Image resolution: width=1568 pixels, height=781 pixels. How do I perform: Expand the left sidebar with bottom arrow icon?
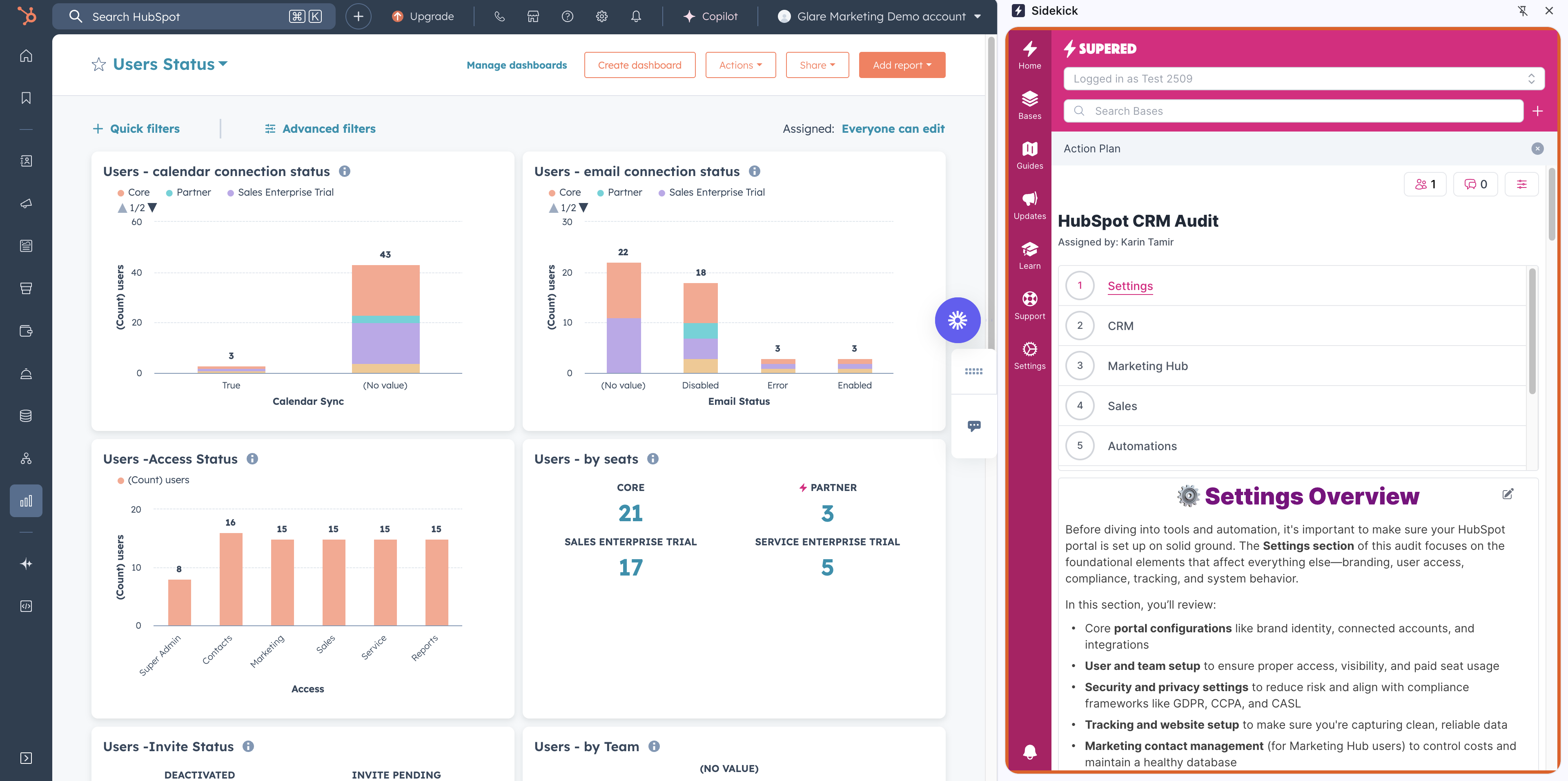[26, 758]
